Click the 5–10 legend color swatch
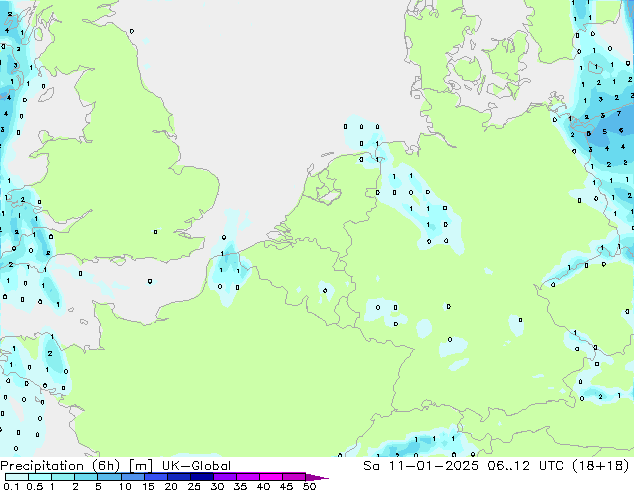The width and height of the screenshot is (634, 490). [x=109, y=477]
